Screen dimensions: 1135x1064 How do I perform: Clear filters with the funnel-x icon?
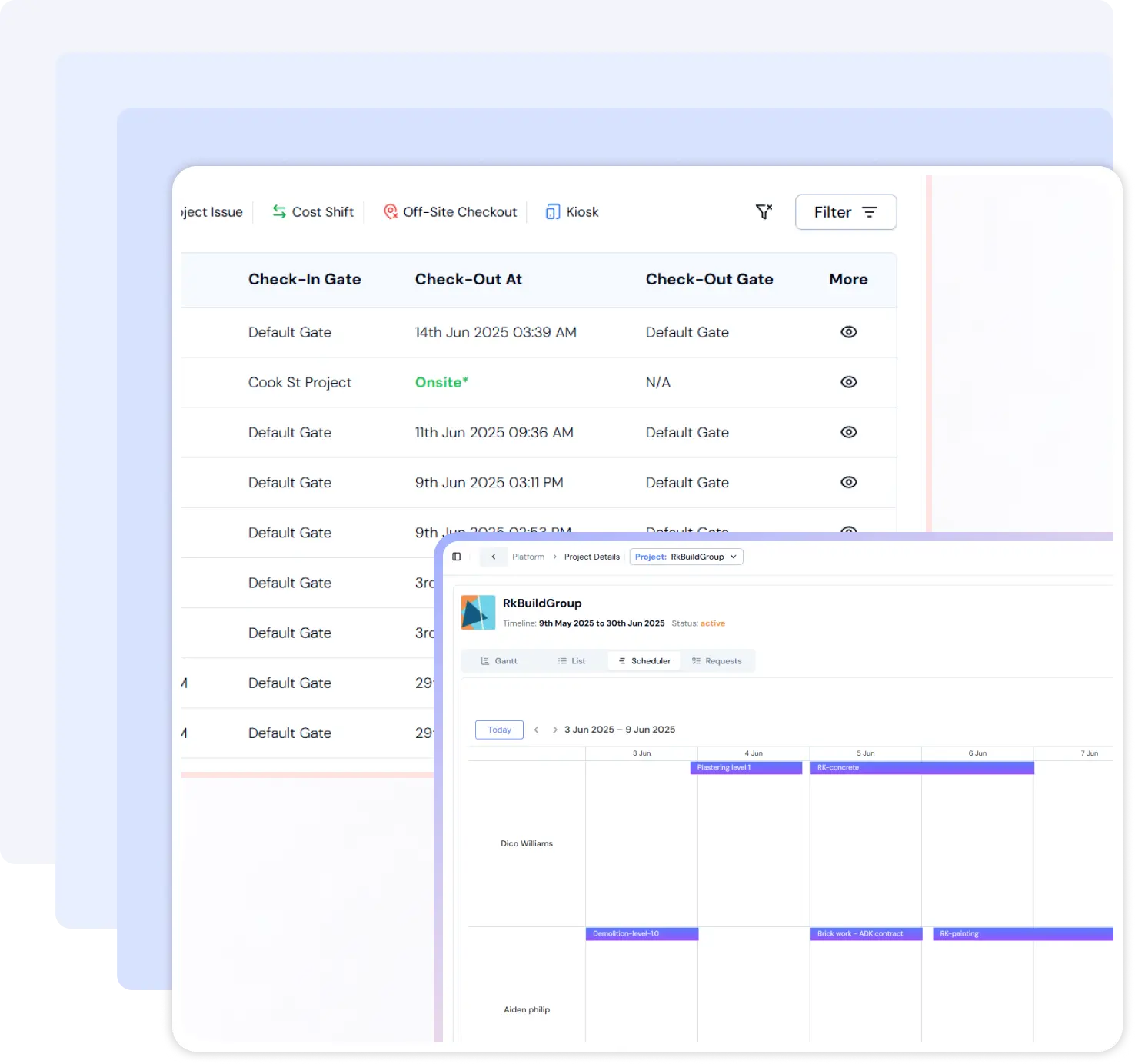(x=764, y=211)
